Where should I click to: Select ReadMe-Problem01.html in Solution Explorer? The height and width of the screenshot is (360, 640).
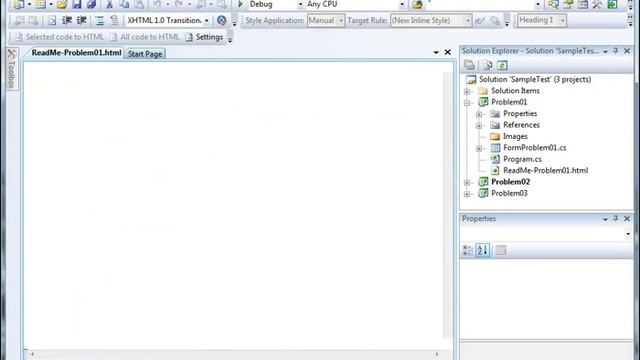[x=545, y=171]
